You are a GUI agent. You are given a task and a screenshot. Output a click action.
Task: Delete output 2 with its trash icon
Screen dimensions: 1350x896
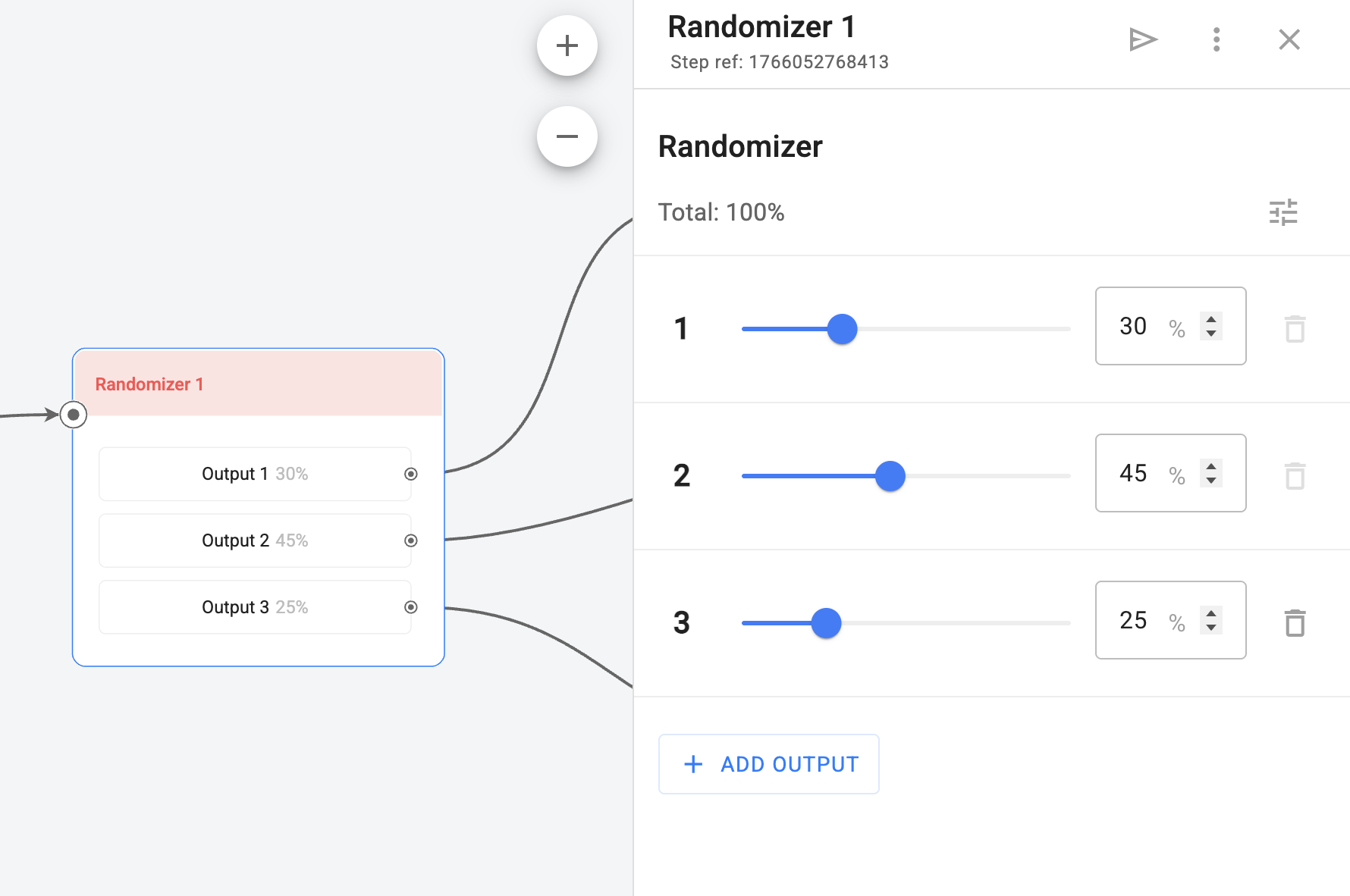coord(1295,476)
